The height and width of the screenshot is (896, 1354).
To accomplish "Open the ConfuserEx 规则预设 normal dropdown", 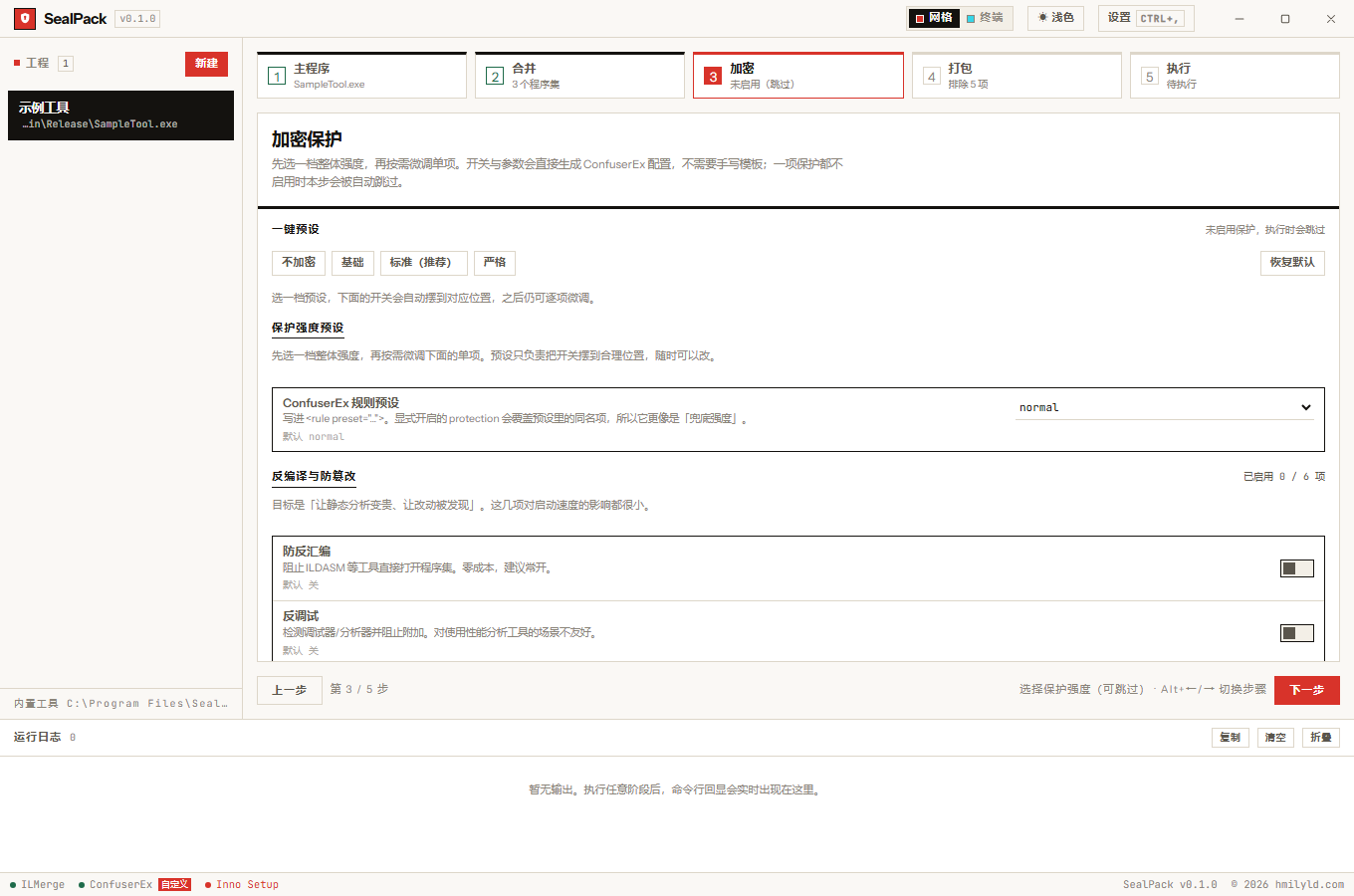I will coord(1165,407).
